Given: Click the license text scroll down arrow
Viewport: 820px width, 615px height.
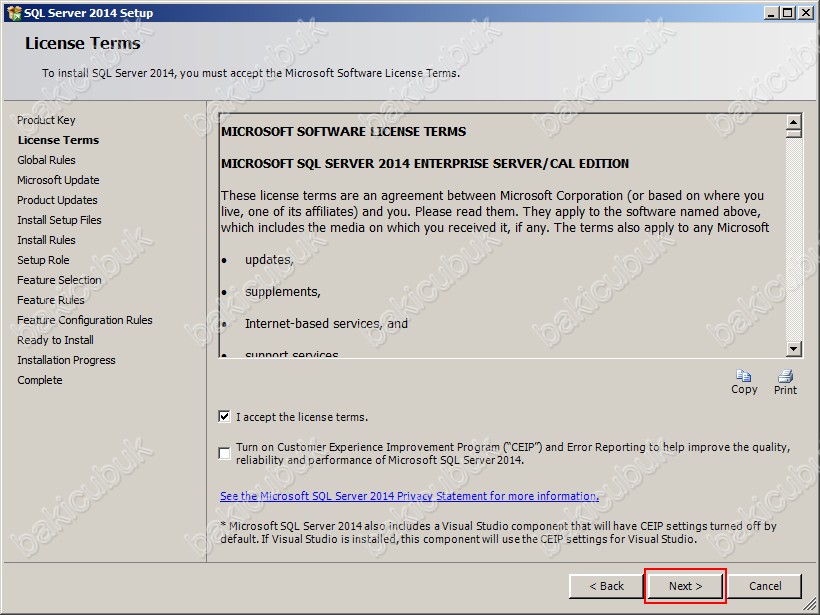Looking at the screenshot, I should (x=793, y=349).
